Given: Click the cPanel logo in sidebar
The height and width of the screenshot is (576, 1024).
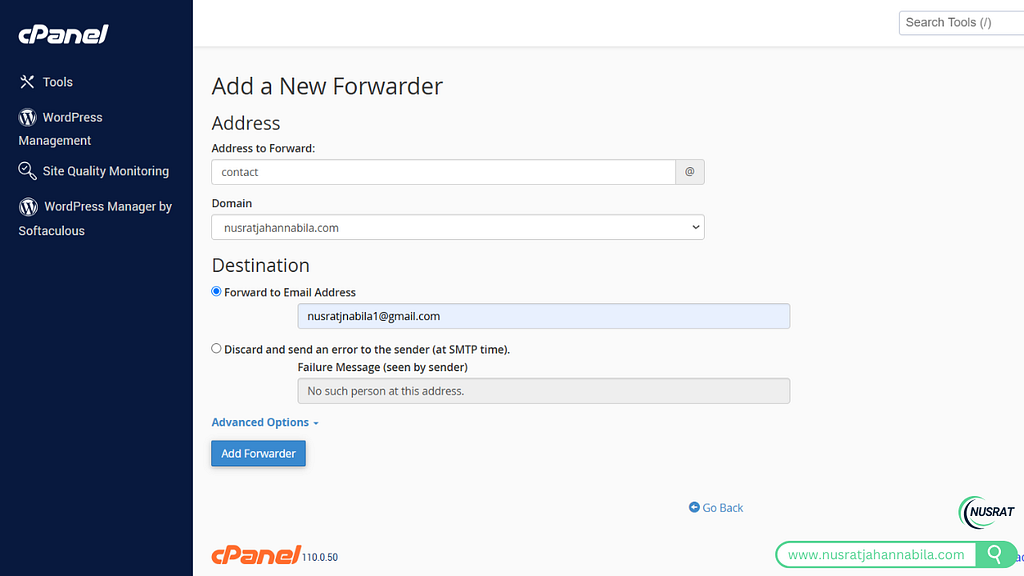Looking at the screenshot, I should [x=63, y=34].
